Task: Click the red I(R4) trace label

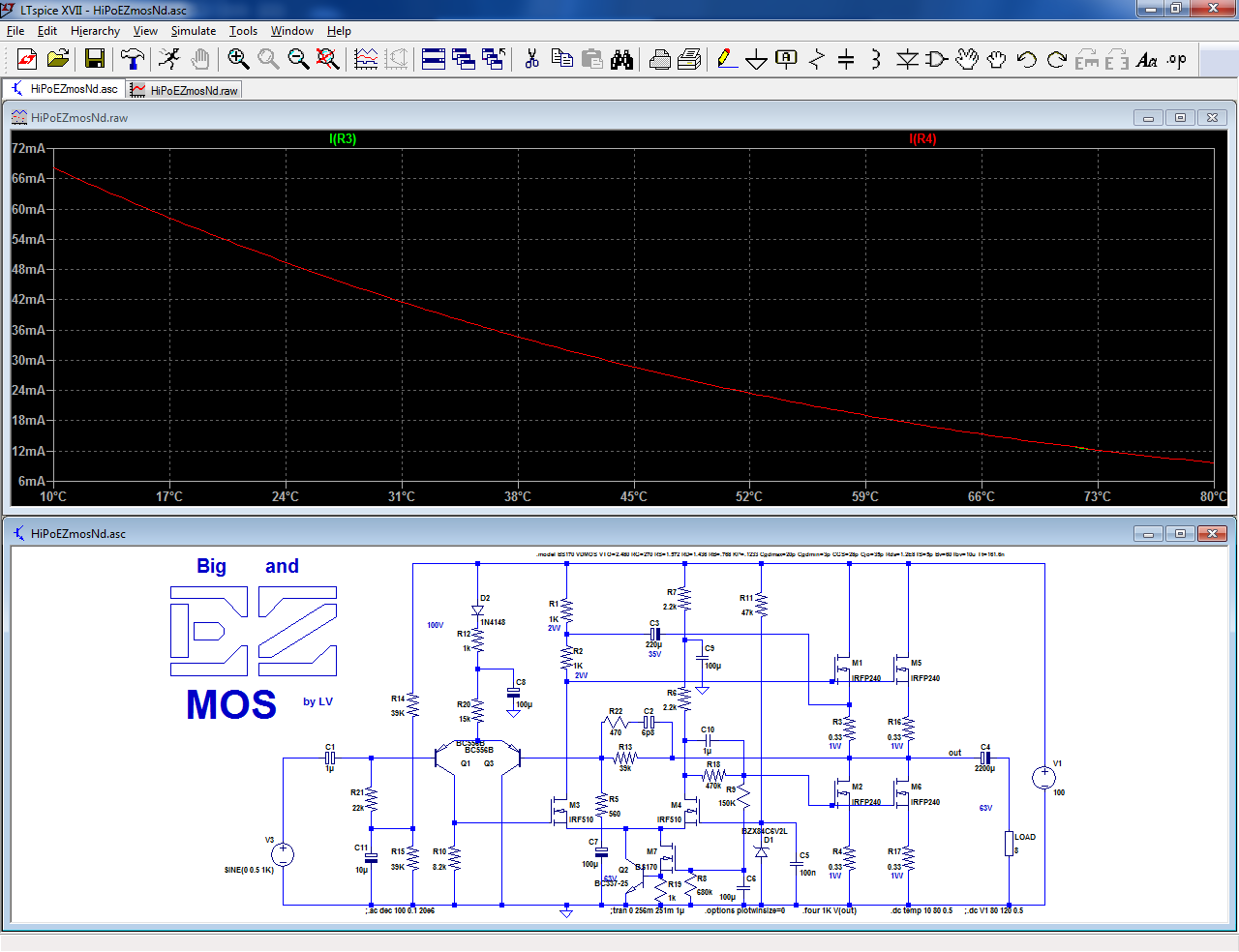Action: tap(922, 139)
